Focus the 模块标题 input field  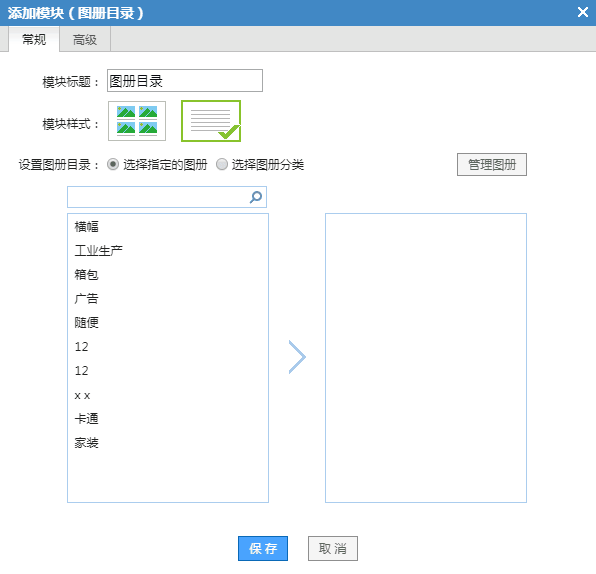(x=185, y=81)
